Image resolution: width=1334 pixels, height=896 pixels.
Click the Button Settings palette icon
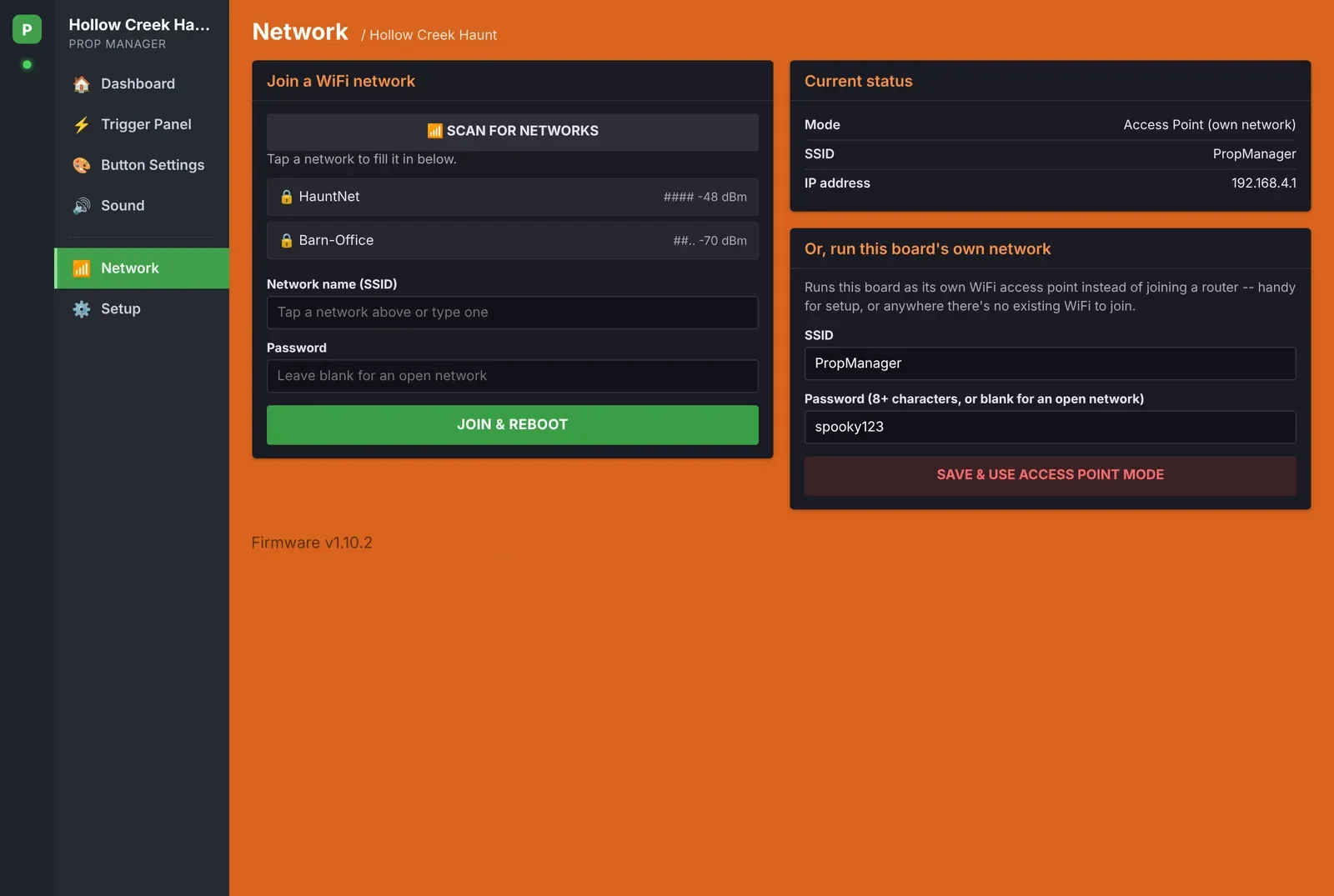tap(81, 165)
